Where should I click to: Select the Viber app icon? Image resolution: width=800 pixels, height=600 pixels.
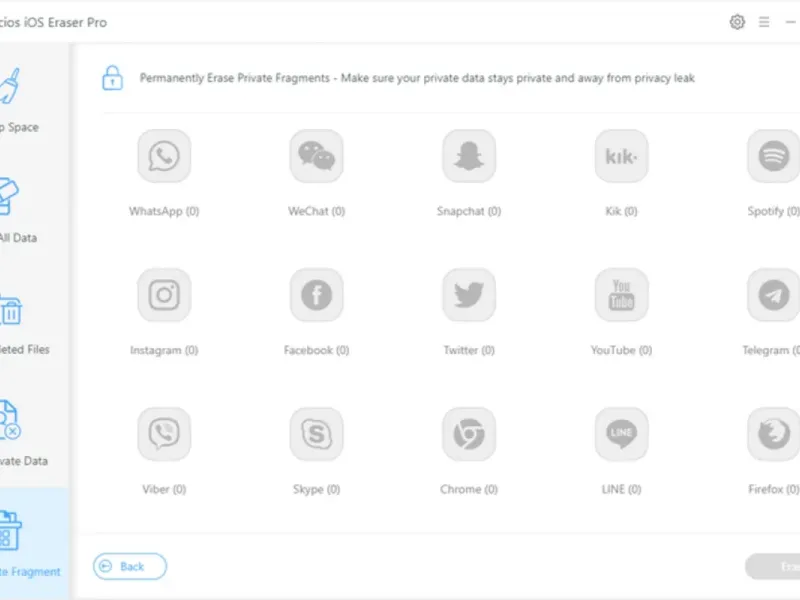(164, 434)
